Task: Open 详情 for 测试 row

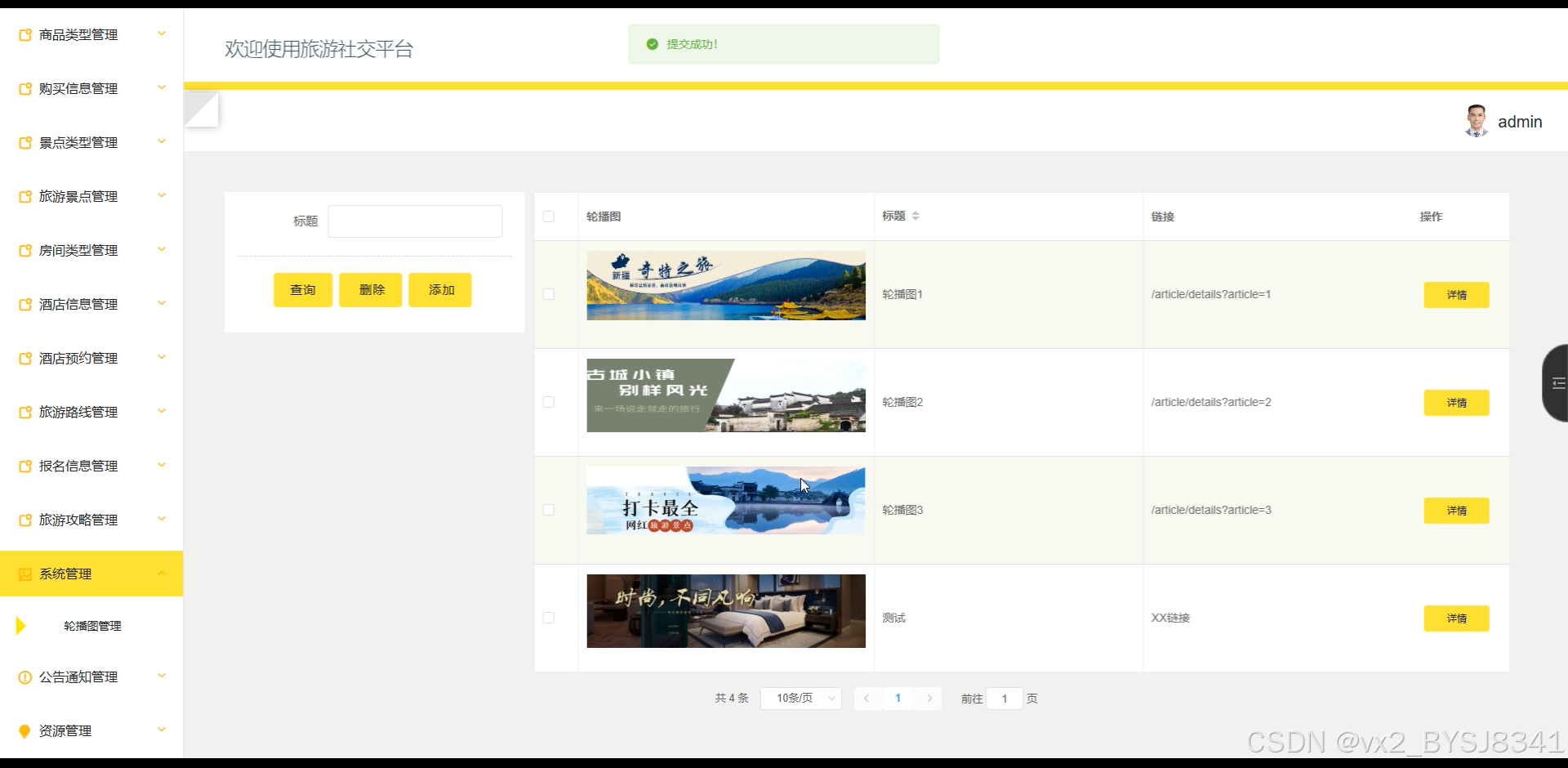Action: coord(1456,618)
